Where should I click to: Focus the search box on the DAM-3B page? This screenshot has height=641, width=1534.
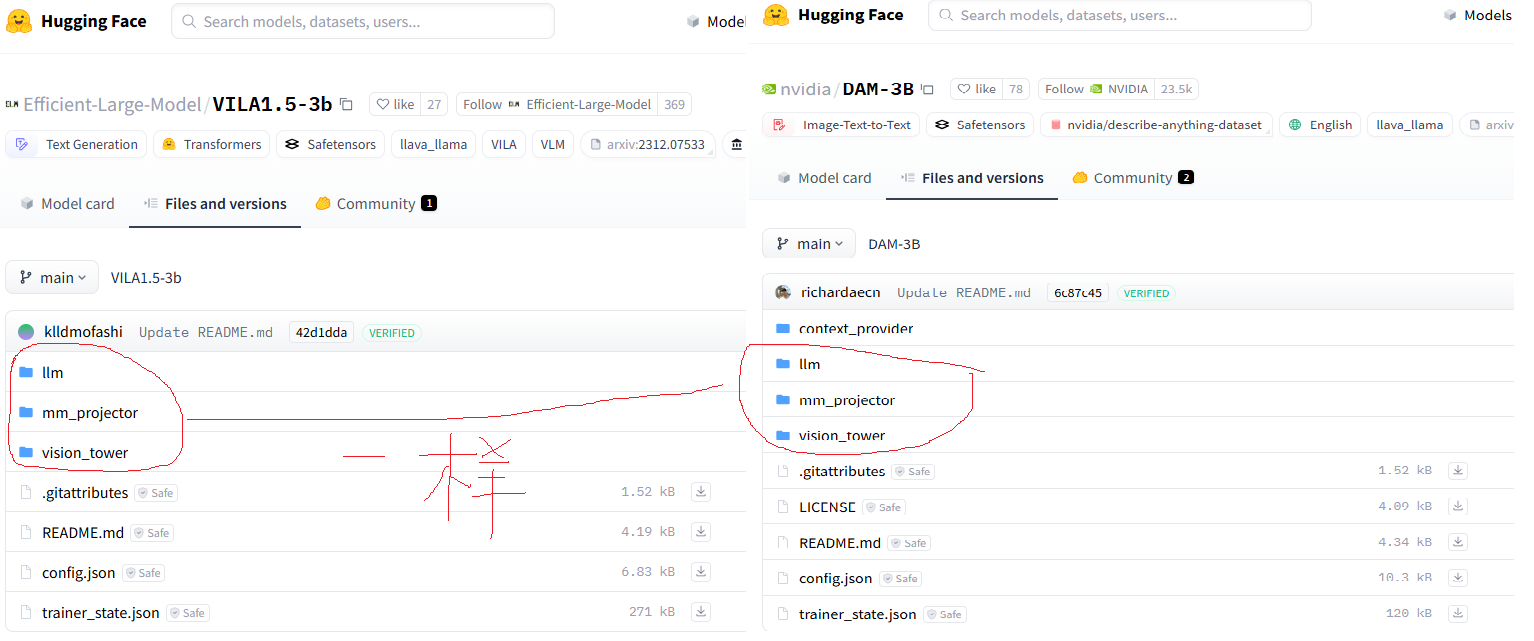click(1120, 15)
